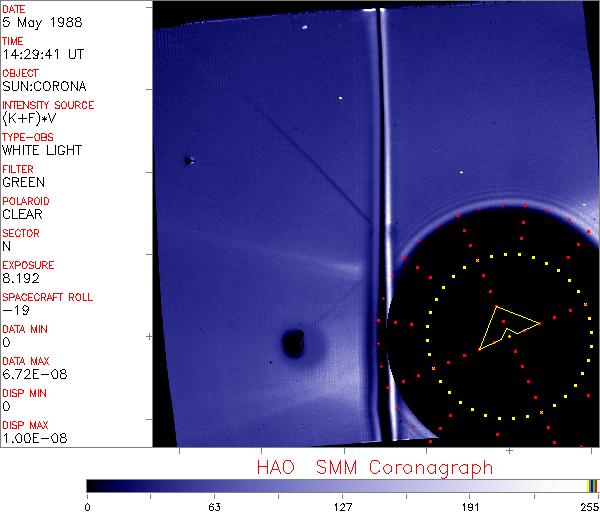The width and height of the screenshot is (600, 512).
Task: Click the "DATE" label
Action: pos(14,9)
